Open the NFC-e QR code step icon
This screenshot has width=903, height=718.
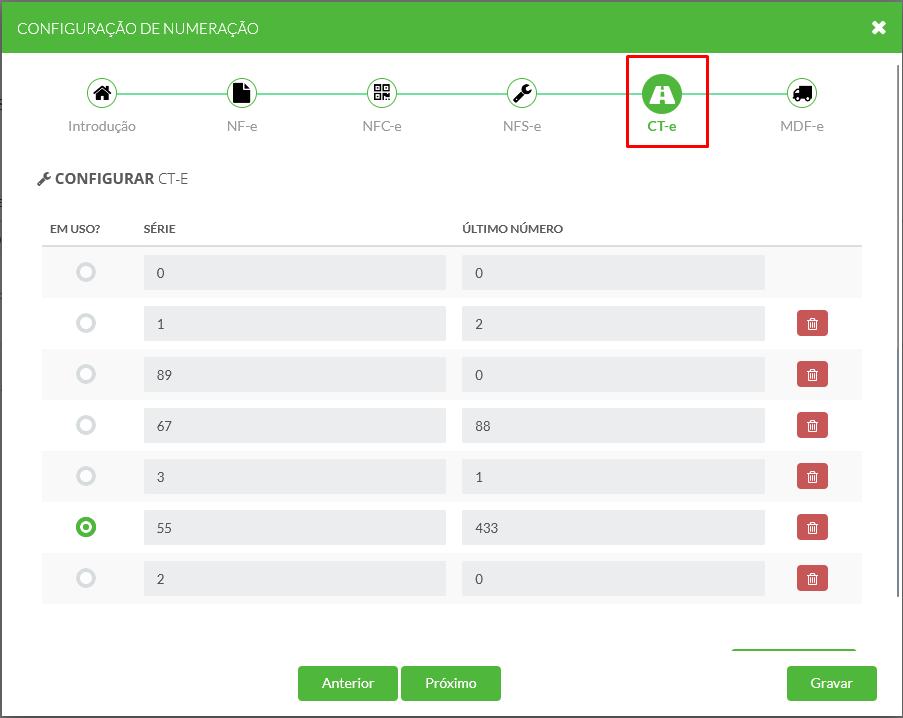click(382, 93)
